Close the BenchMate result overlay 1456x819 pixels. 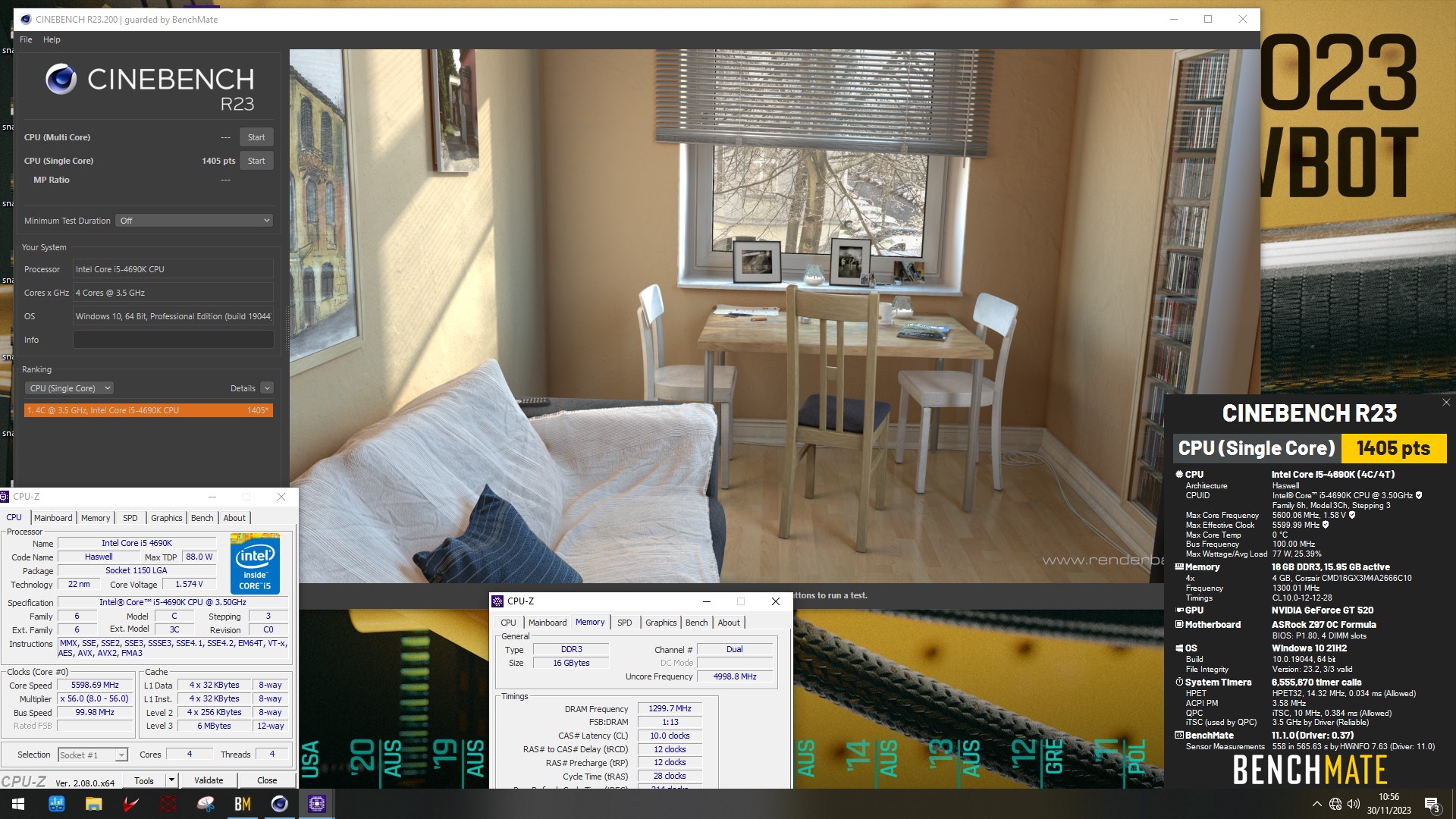click(x=1446, y=403)
